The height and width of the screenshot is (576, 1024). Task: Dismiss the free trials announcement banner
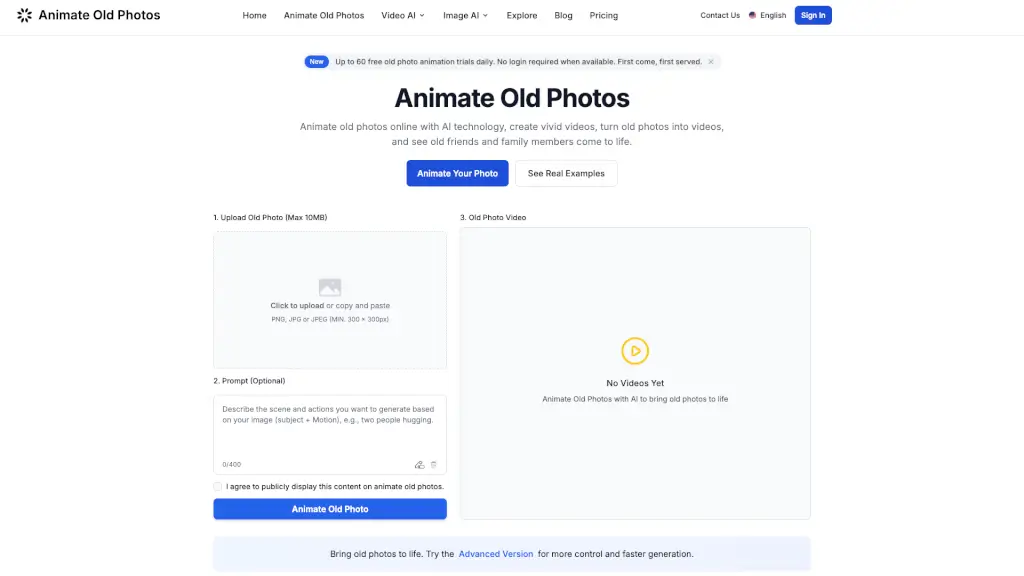click(x=711, y=61)
